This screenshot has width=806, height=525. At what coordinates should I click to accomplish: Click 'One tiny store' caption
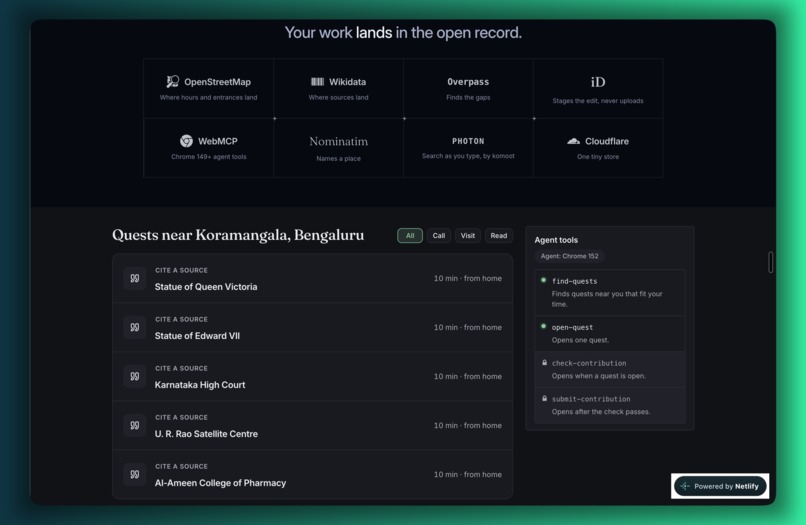(x=598, y=157)
